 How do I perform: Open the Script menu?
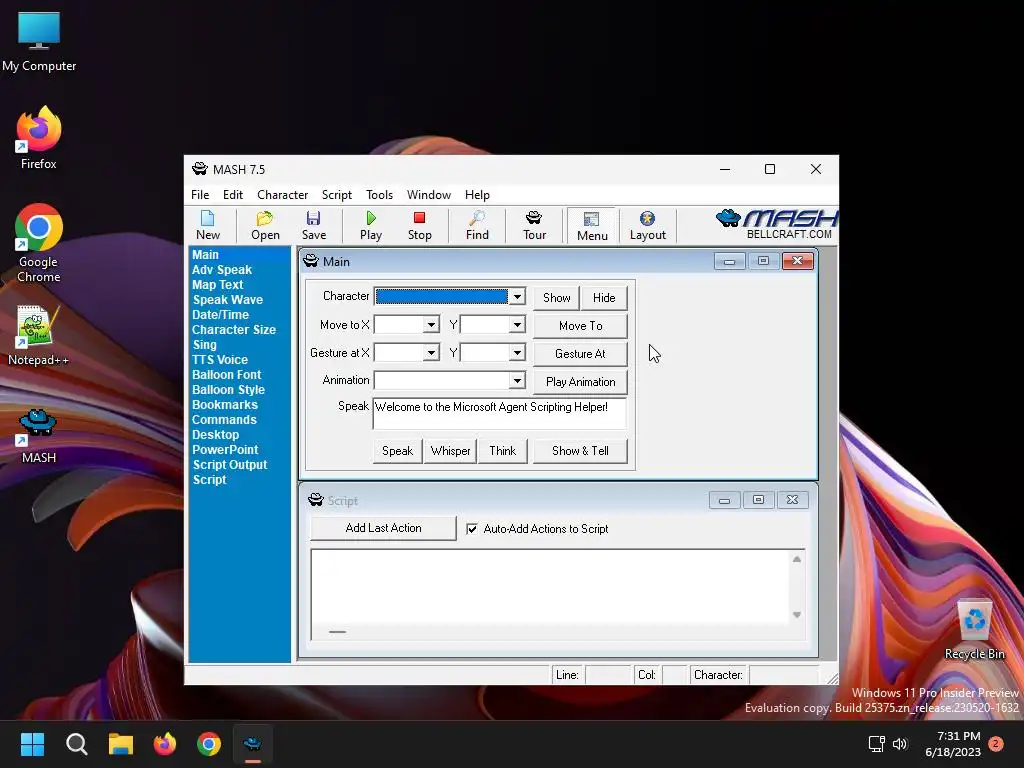(x=336, y=195)
